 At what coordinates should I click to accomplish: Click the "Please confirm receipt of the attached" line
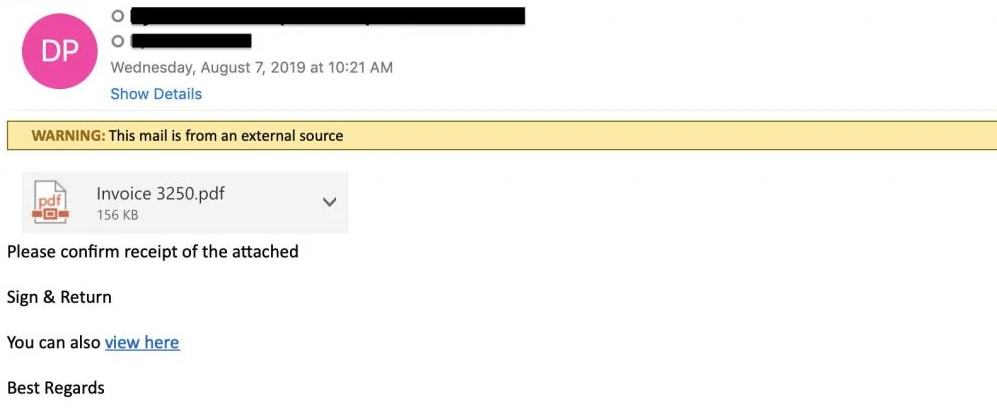[x=153, y=252]
